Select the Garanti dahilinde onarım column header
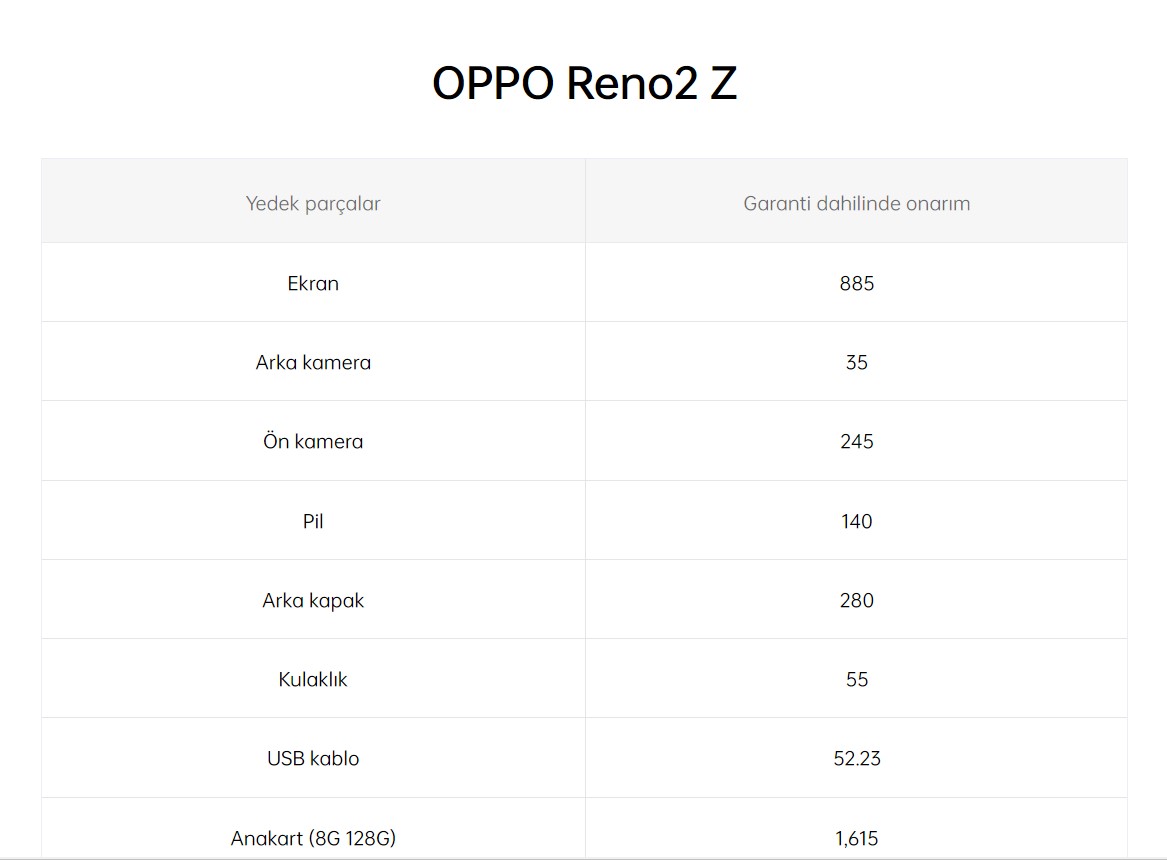Viewport: 1167px width, 860px height. (857, 203)
